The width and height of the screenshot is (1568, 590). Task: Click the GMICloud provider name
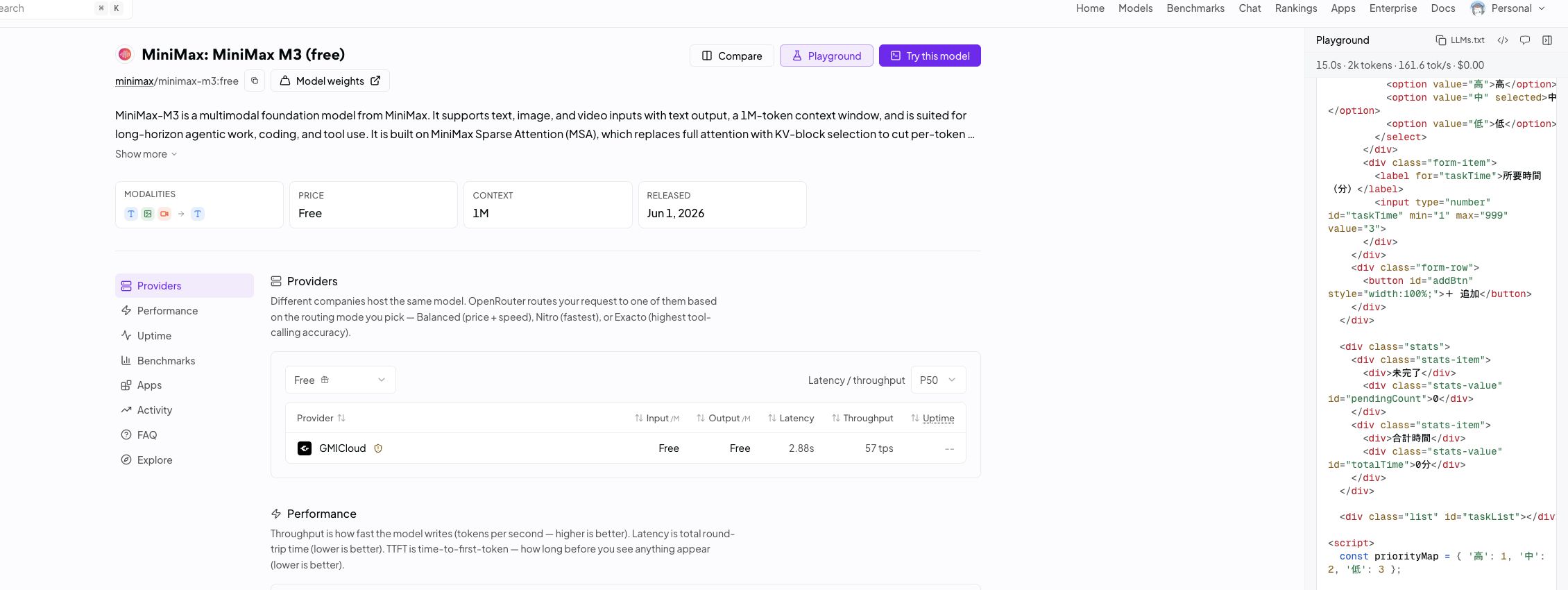[343, 448]
